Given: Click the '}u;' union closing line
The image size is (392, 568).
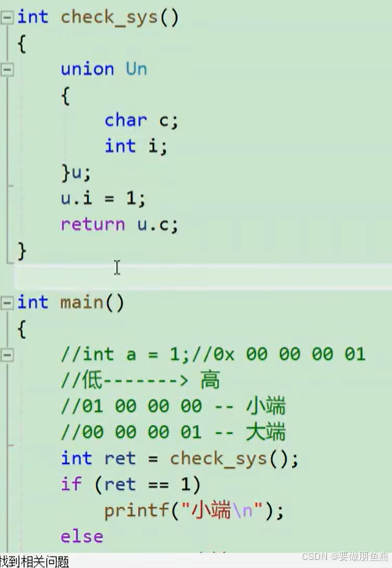Looking at the screenshot, I should (x=76, y=173).
